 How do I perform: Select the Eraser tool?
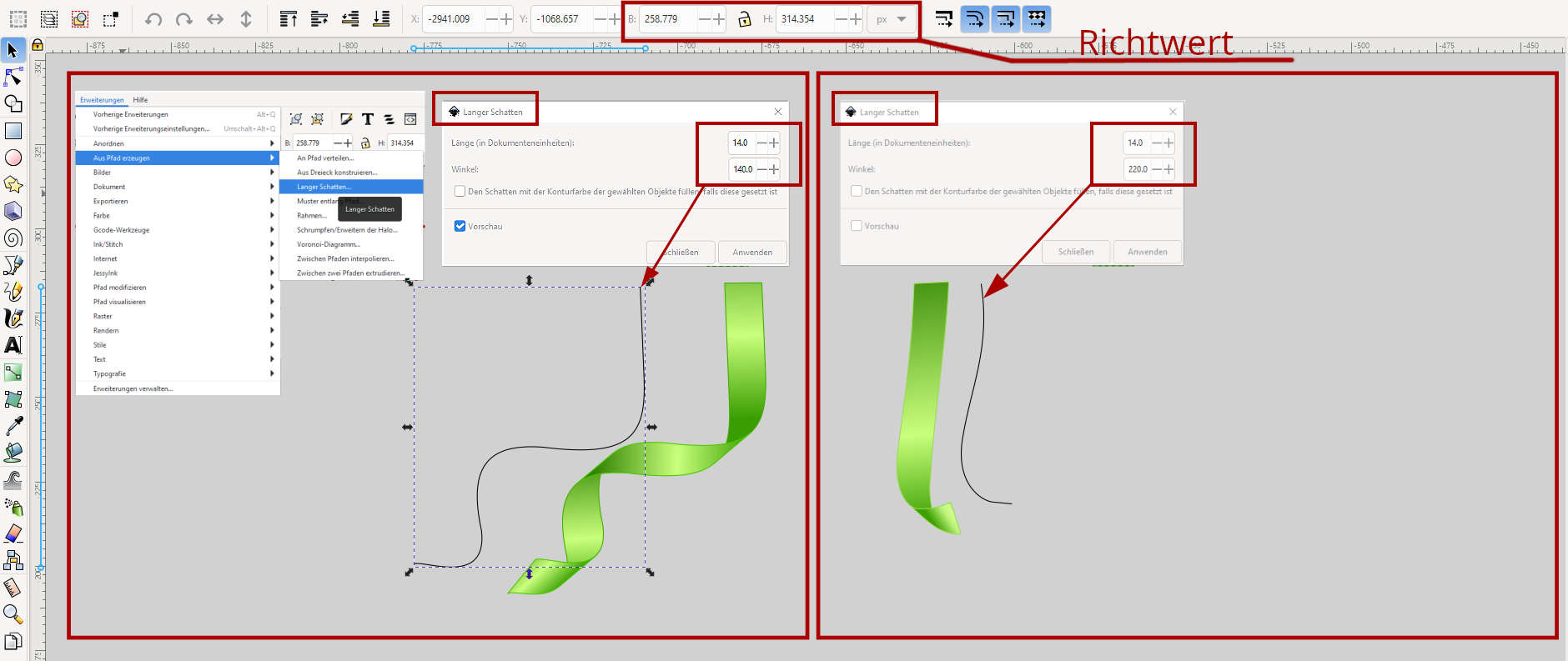(13, 533)
